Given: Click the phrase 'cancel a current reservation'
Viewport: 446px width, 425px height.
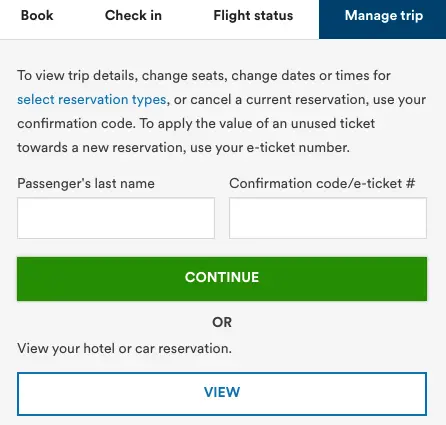Looking at the screenshot, I should click(x=280, y=100).
